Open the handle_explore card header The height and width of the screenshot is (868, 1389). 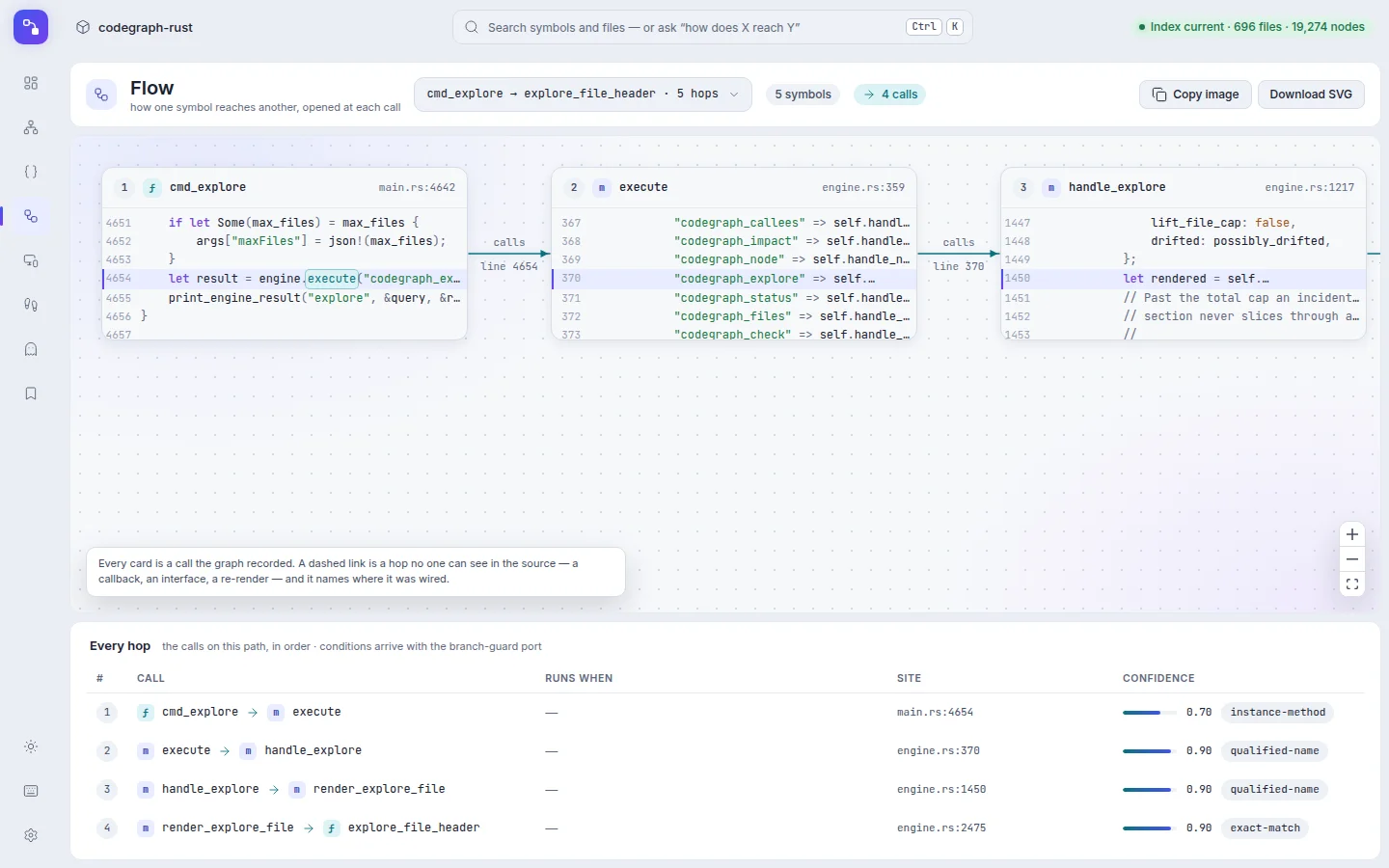tap(1184, 187)
